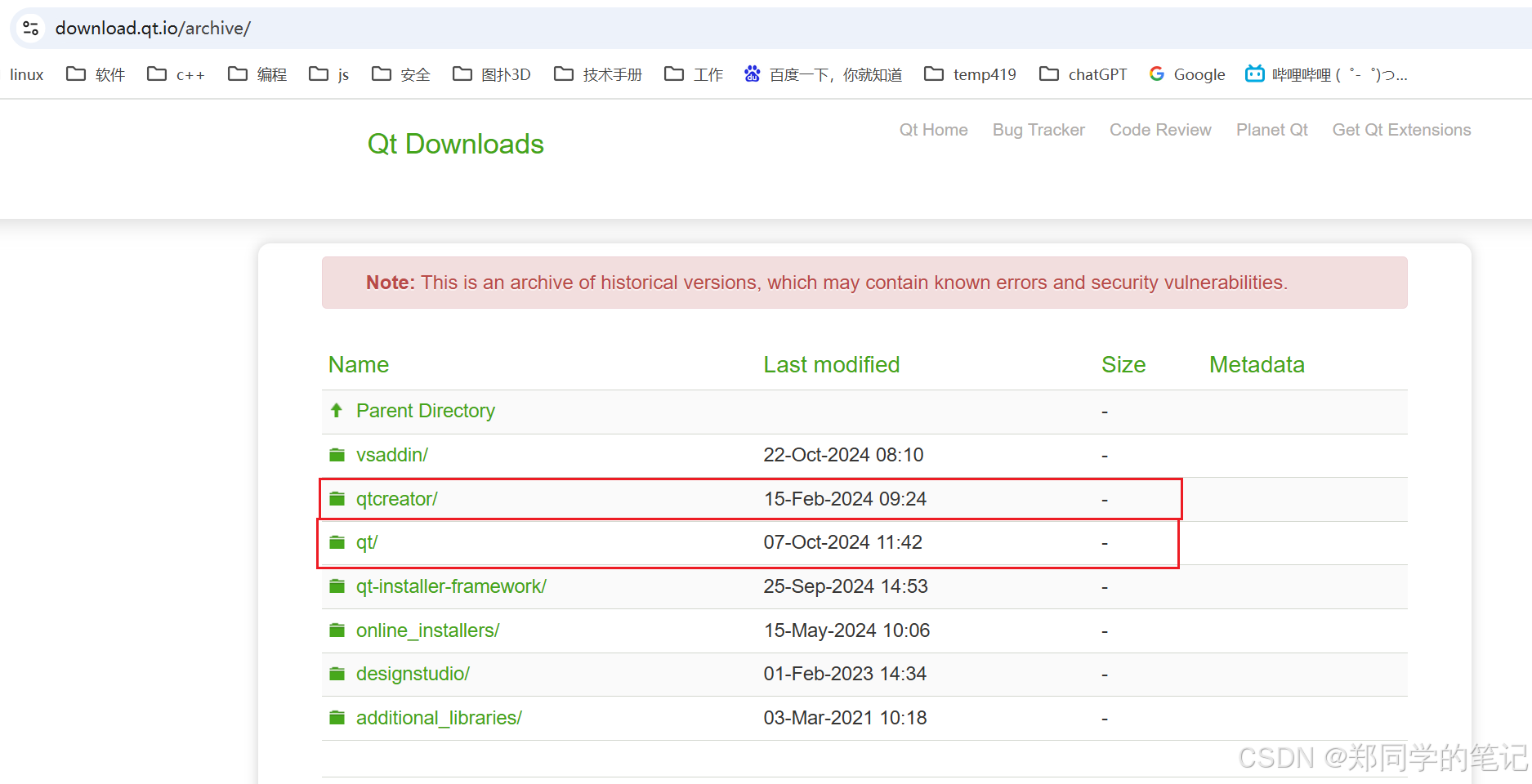1532x784 pixels.
Task: Click the qtcreator/ folder icon
Action: pyautogui.click(x=337, y=498)
